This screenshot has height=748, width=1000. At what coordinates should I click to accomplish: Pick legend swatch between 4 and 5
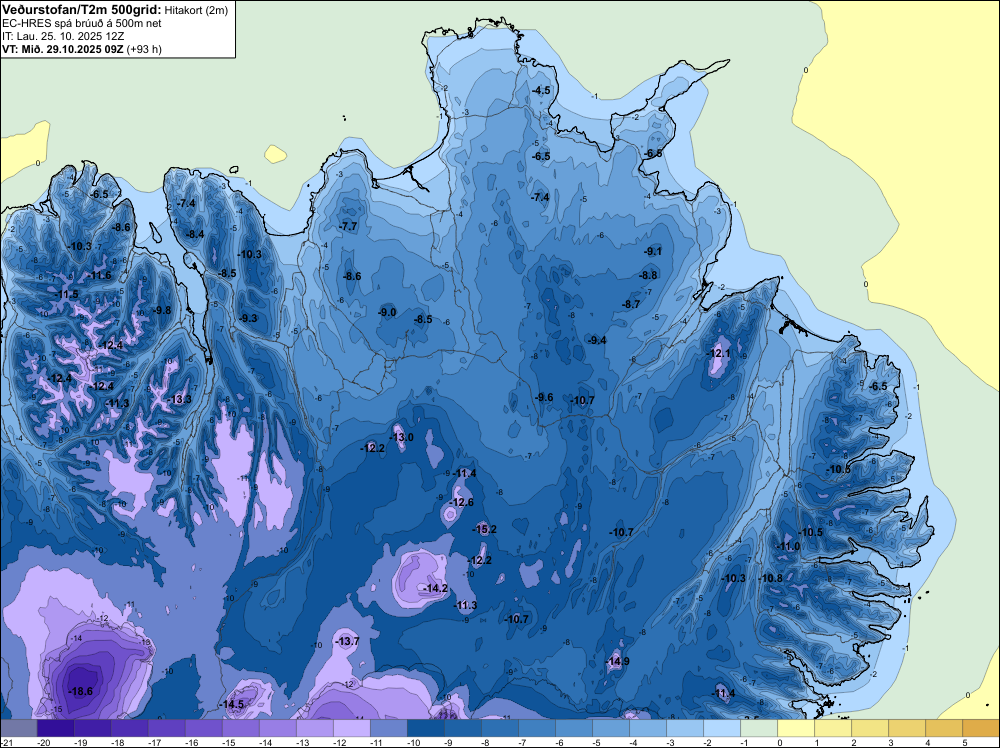click(945, 728)
